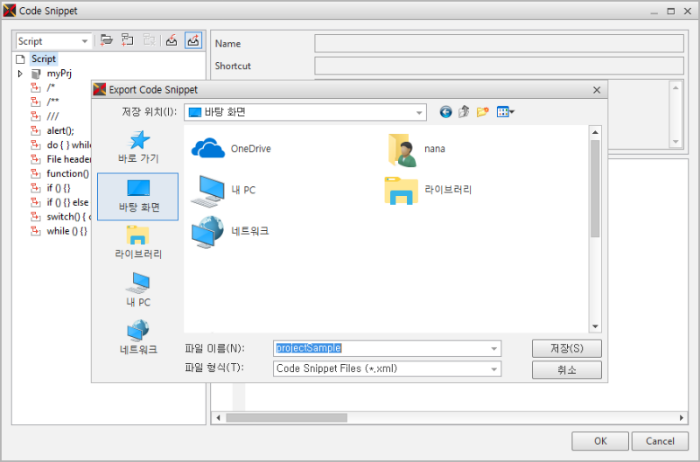The height and width of the screenshot is (462, 700).
Task: Select the nana user folder
Action: (420, 148)
